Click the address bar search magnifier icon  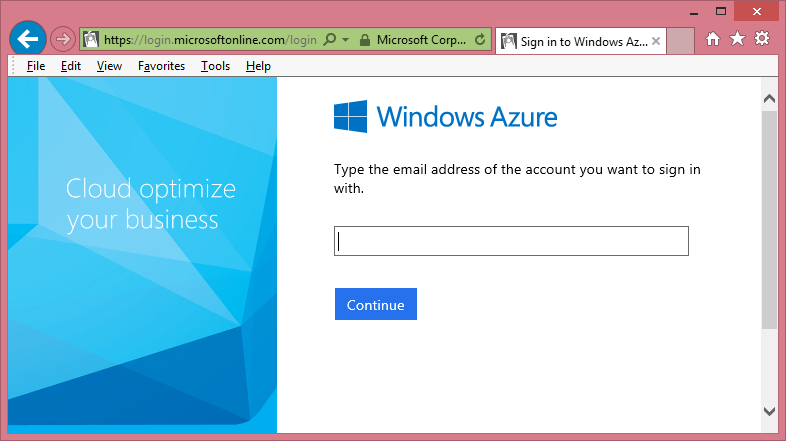(330, 39)
